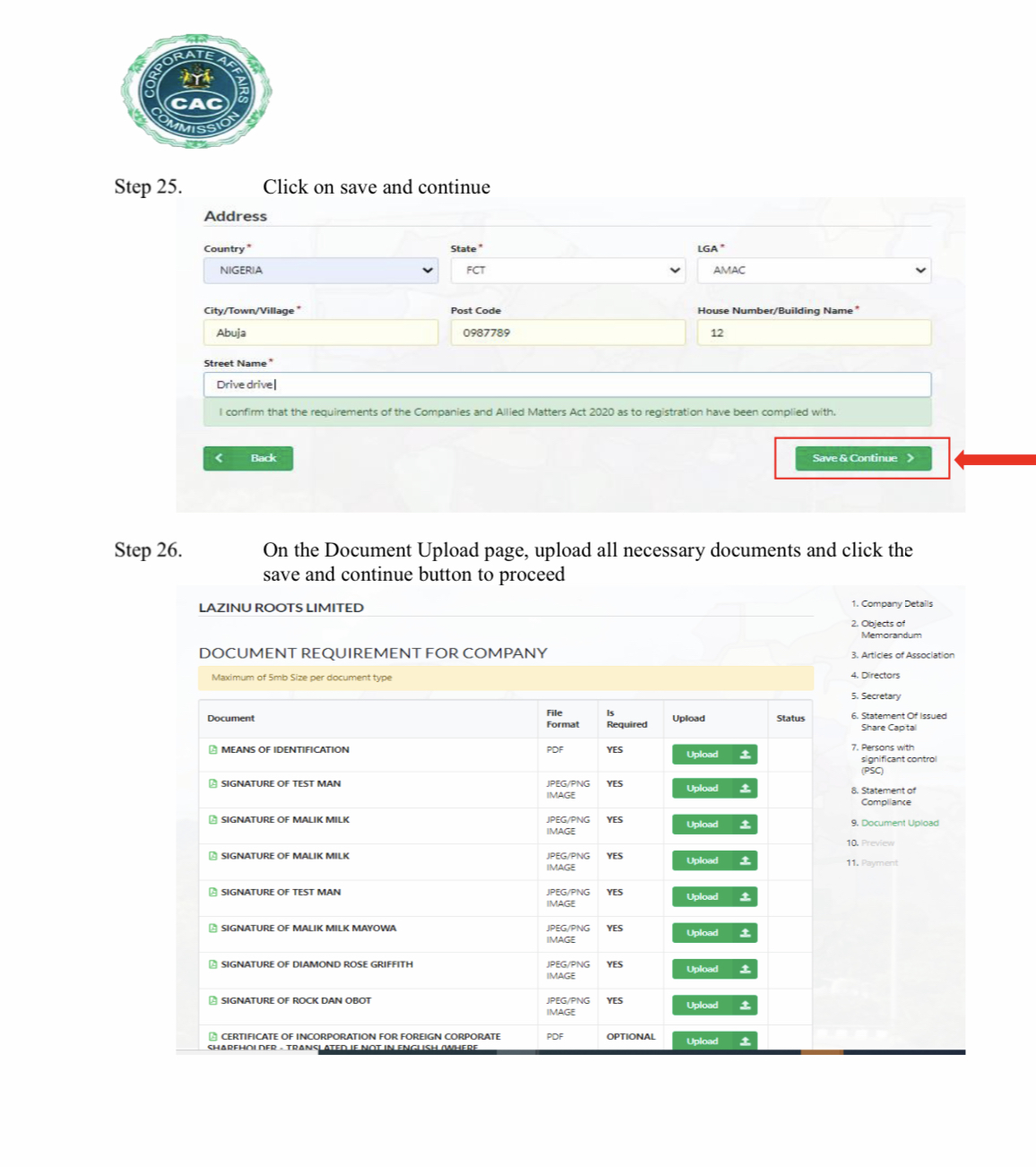Screen dimensions: 1036x1167
Task: Click upload icon for Signature of Diamond Rose Griffith
Action: click(x=744, y=969)
